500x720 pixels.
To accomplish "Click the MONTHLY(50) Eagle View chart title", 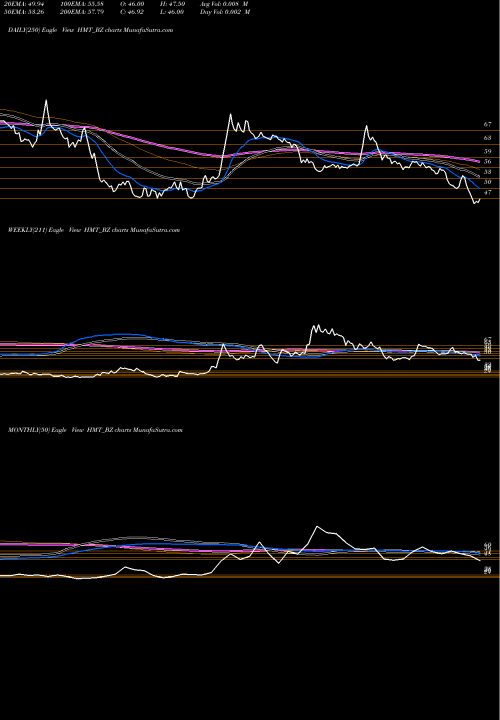I will [95, 430].
